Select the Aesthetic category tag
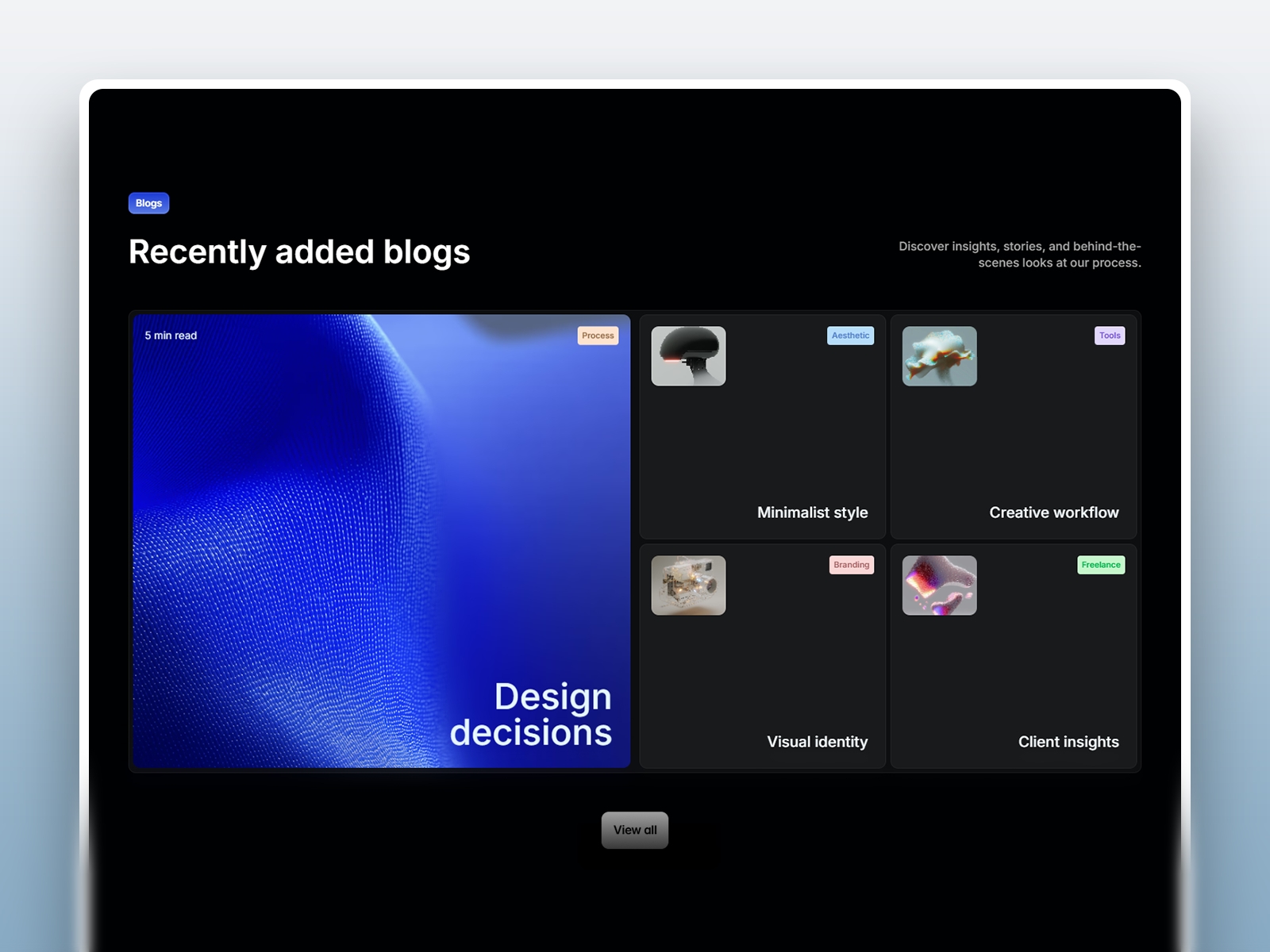 (x=850, y=336)
